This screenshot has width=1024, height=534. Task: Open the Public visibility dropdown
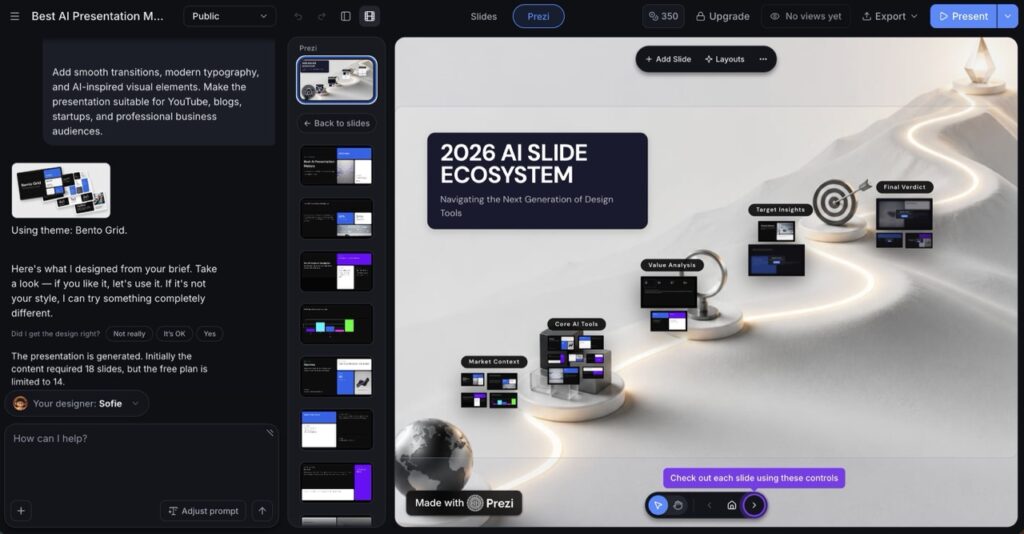(x=229, y=16)
